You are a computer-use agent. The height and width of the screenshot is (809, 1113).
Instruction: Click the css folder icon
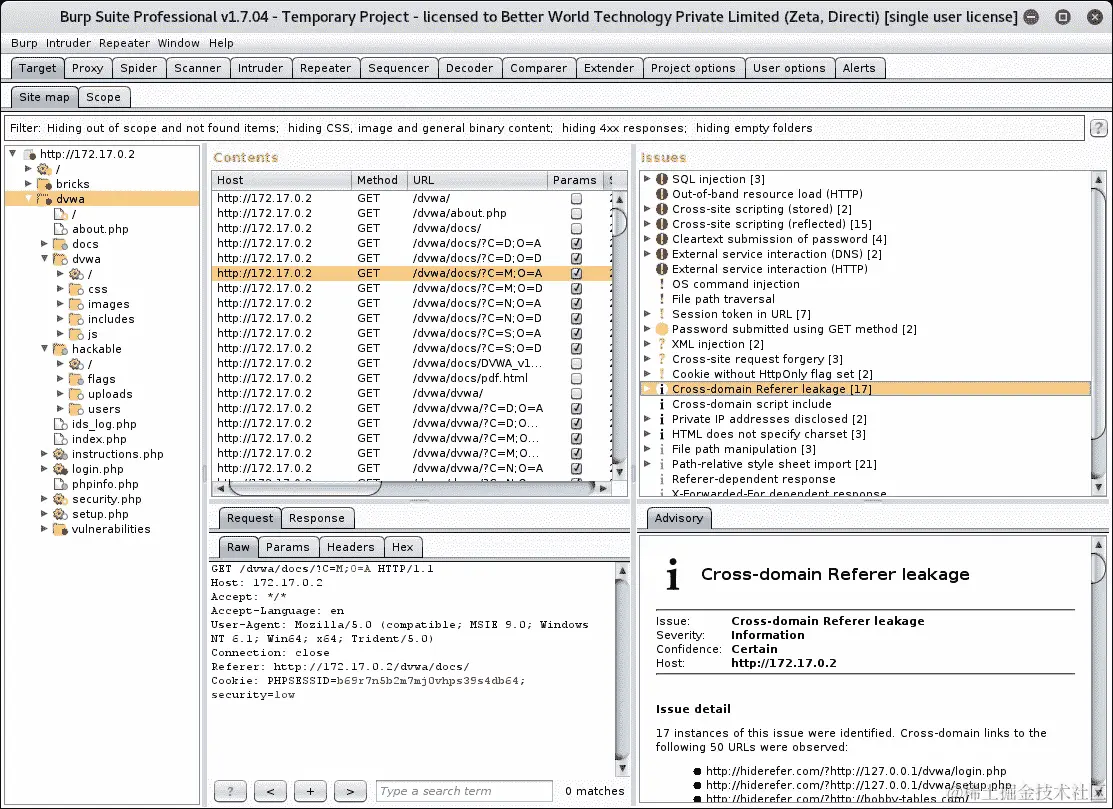pos(76,289)
